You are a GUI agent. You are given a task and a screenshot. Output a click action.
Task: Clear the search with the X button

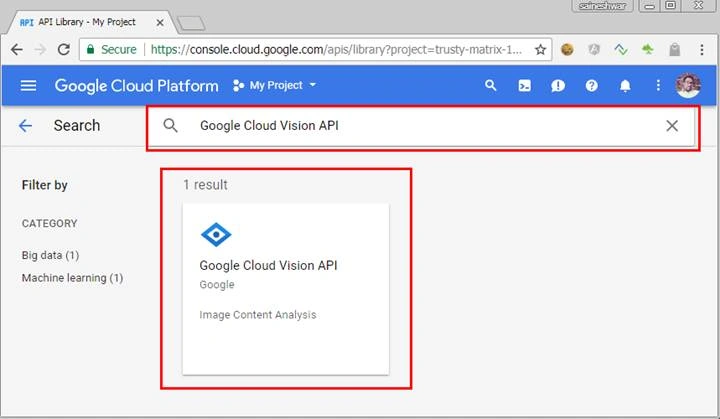pyautogui.click(x=672, y=125)
